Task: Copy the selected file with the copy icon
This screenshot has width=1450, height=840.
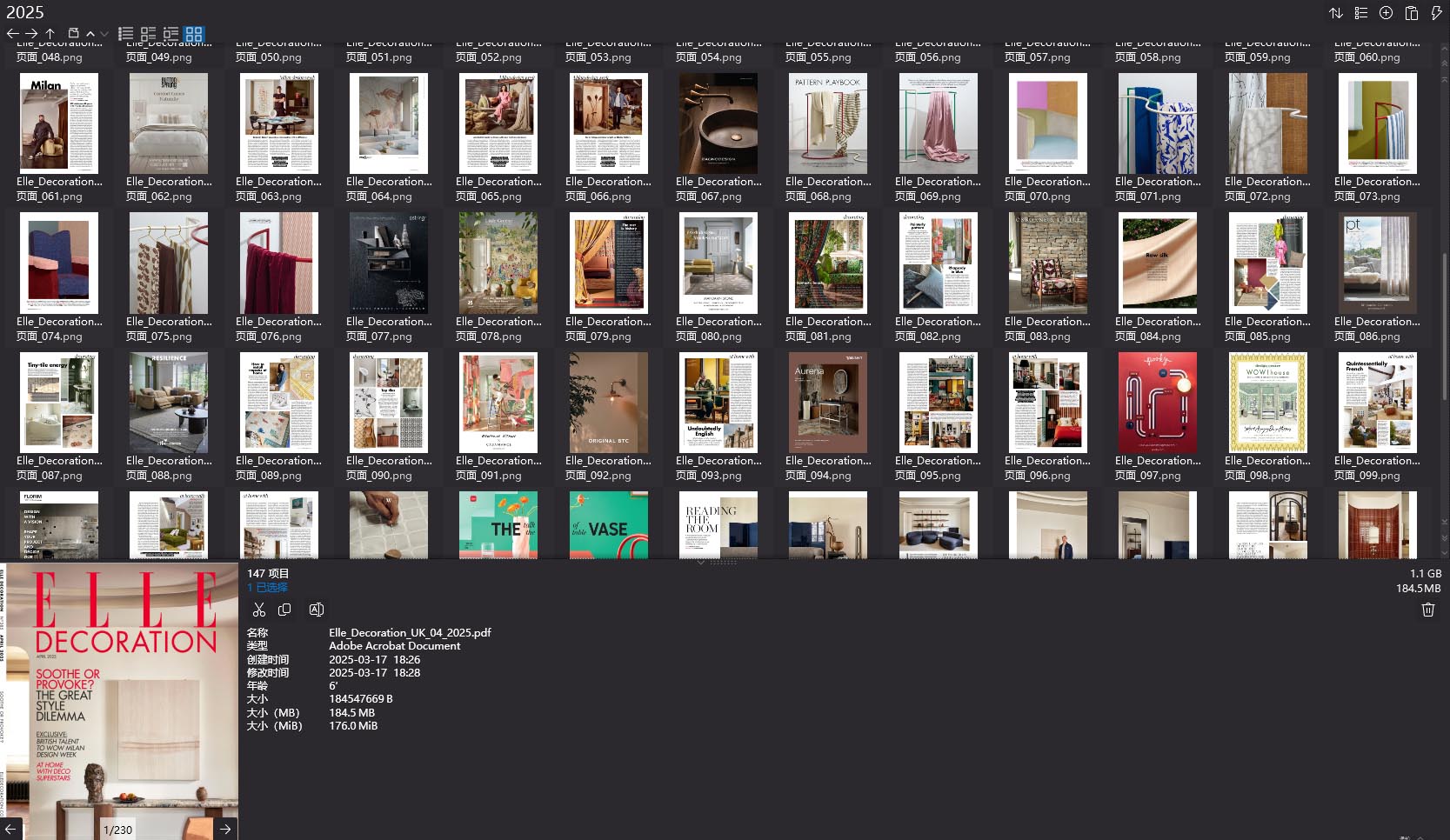Action: click(284, 610)
